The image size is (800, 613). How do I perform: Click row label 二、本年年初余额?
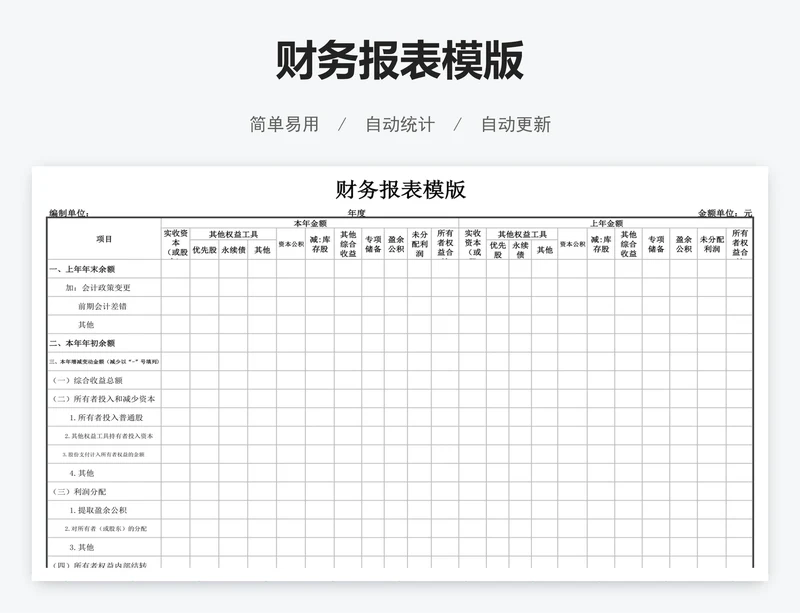(82, 344)
